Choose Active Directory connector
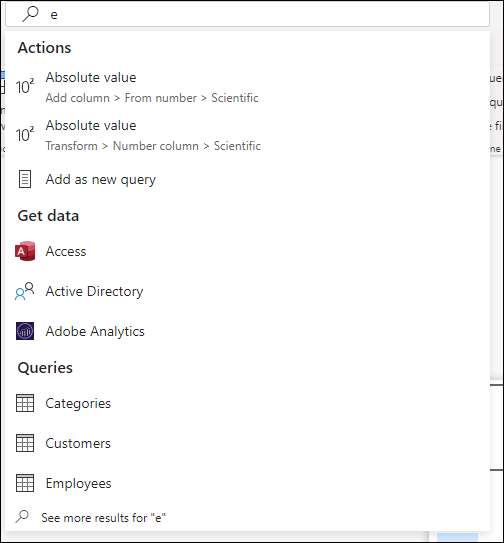 point(247,291)
